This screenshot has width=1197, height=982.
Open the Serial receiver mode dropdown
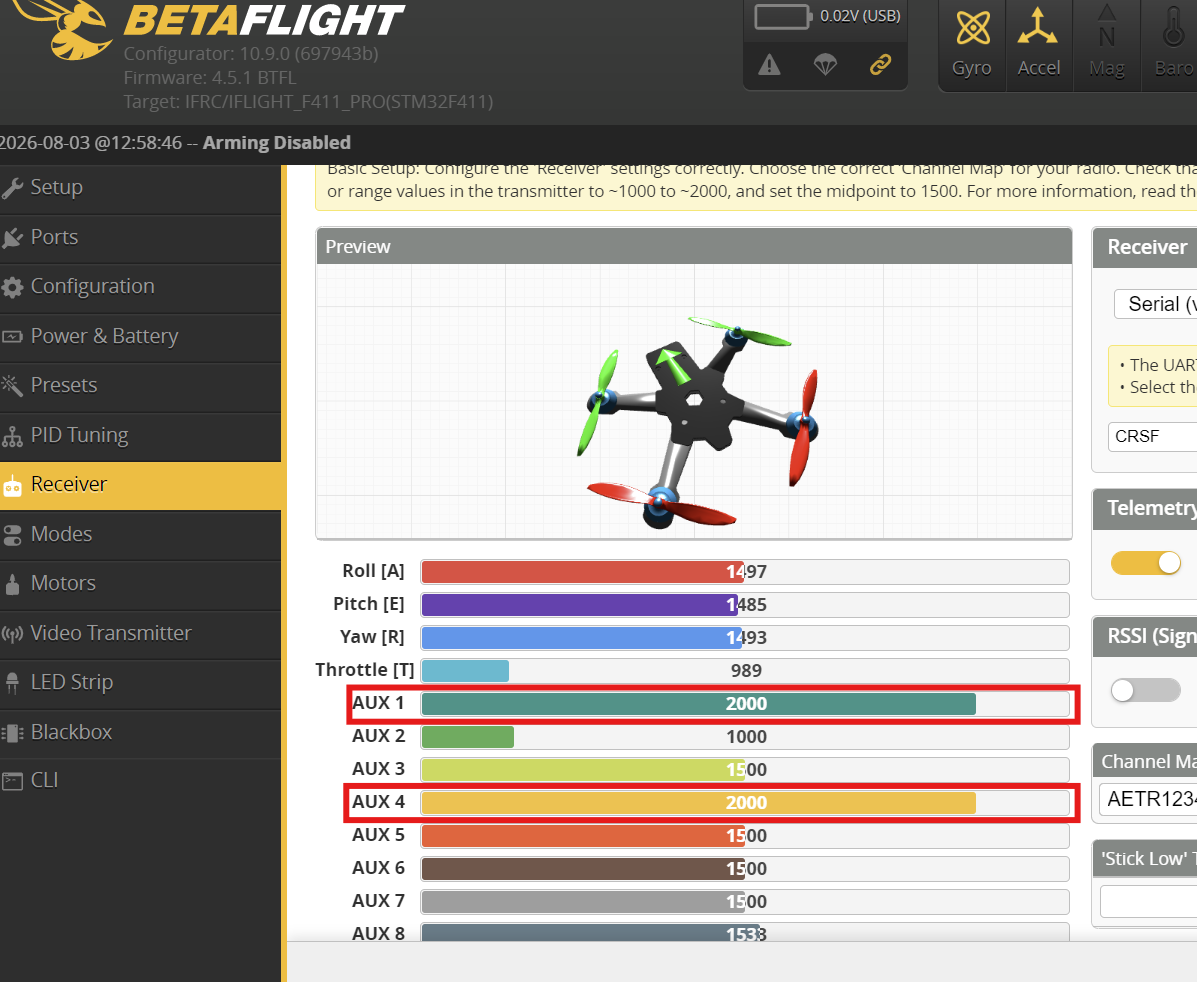(x=1156, y=304)
